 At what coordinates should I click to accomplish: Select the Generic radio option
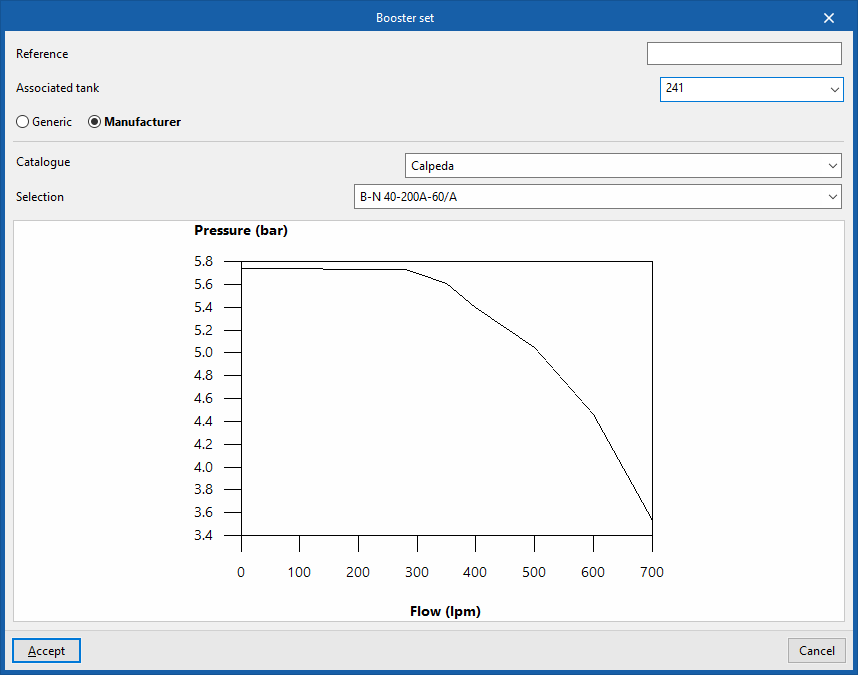point(44,121)
